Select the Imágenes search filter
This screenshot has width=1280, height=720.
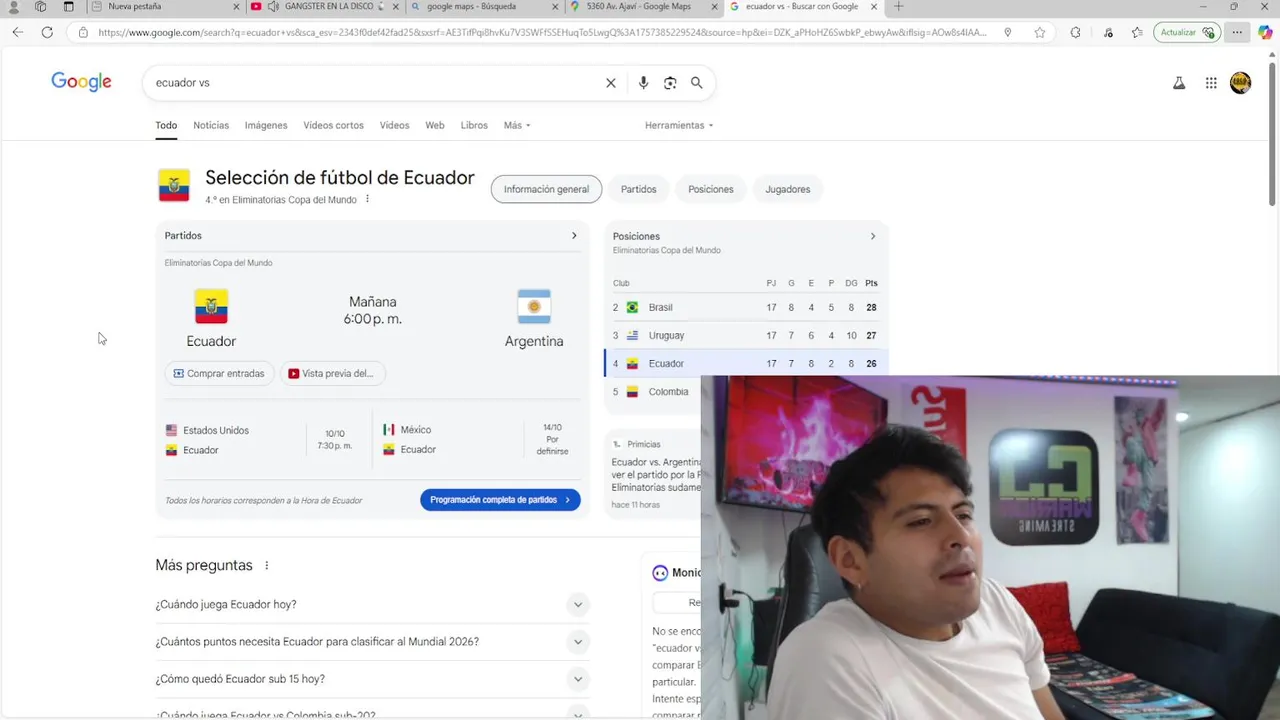(266, 125)
